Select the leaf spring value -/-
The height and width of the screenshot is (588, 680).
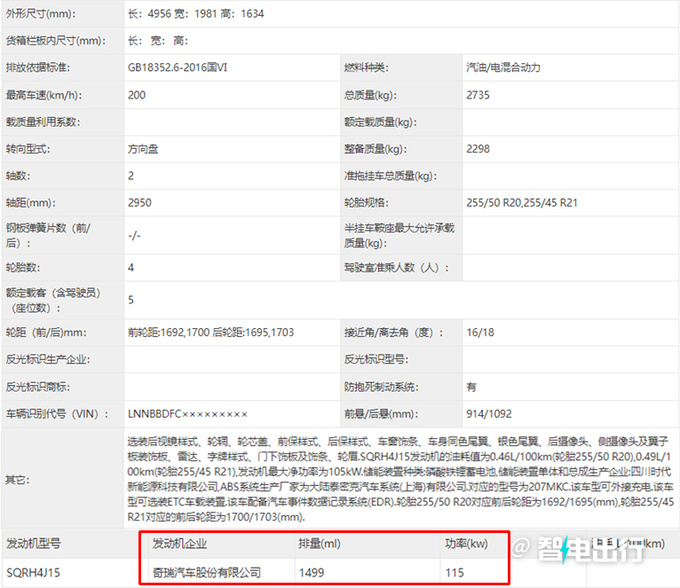[x=134, y=235]
